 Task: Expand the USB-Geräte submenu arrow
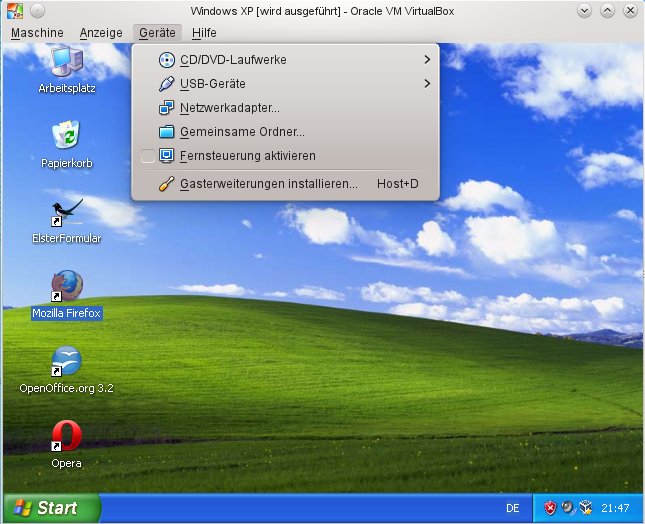pyautogui.click(x=427, y=84)
